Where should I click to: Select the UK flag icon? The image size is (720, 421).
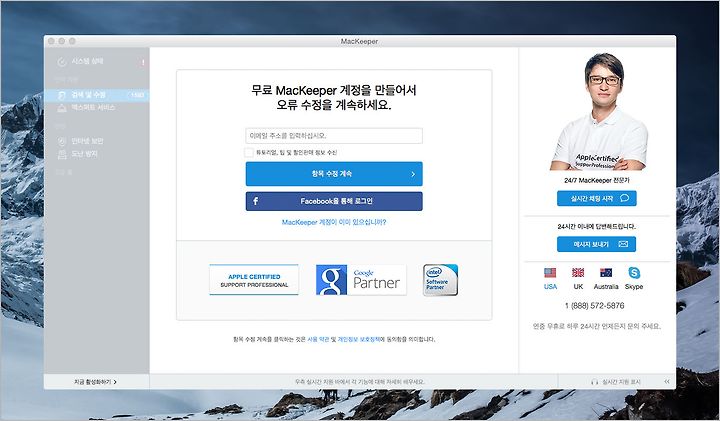(x=578, y=273)
